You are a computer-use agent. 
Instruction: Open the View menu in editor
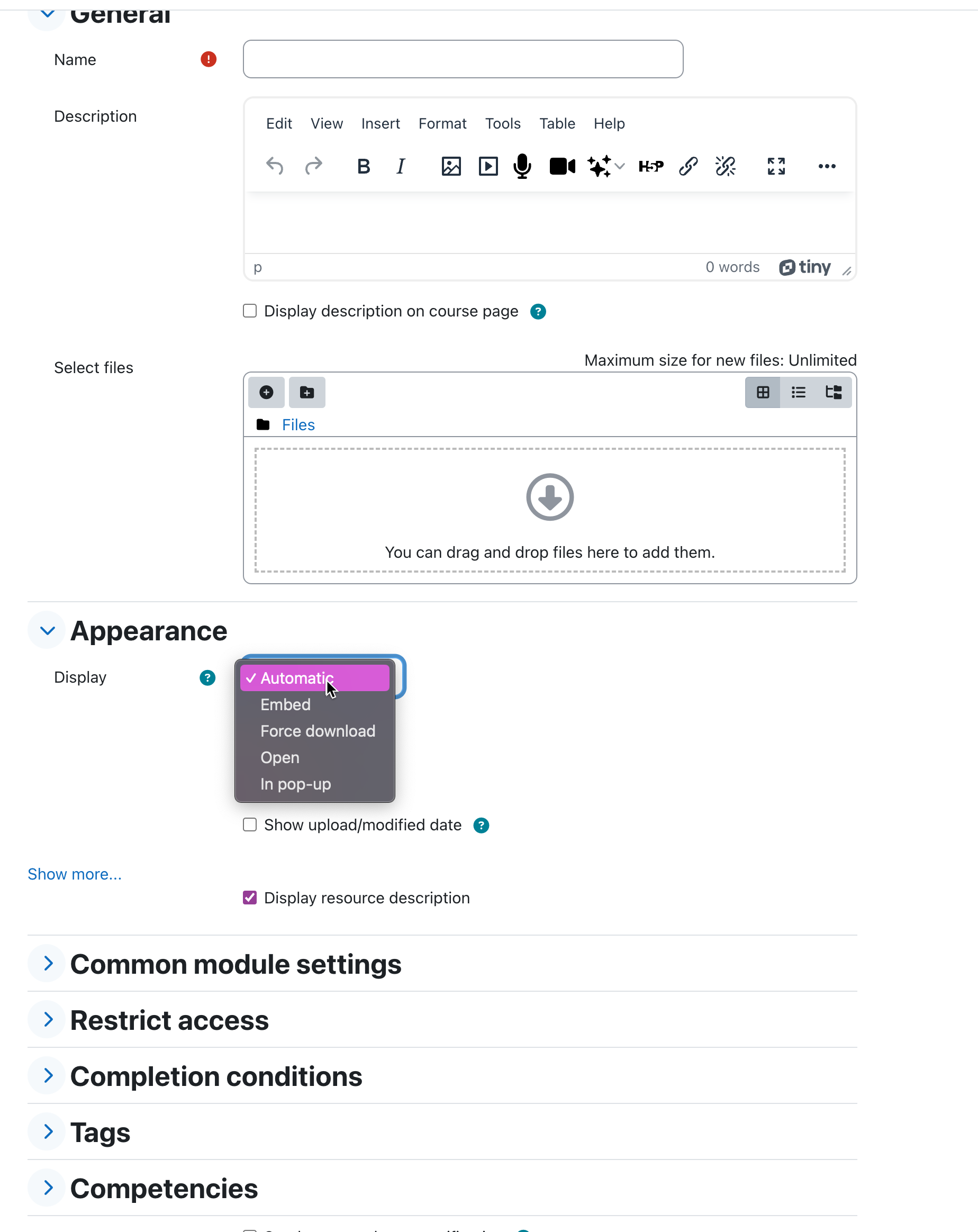tap(327, 123)
